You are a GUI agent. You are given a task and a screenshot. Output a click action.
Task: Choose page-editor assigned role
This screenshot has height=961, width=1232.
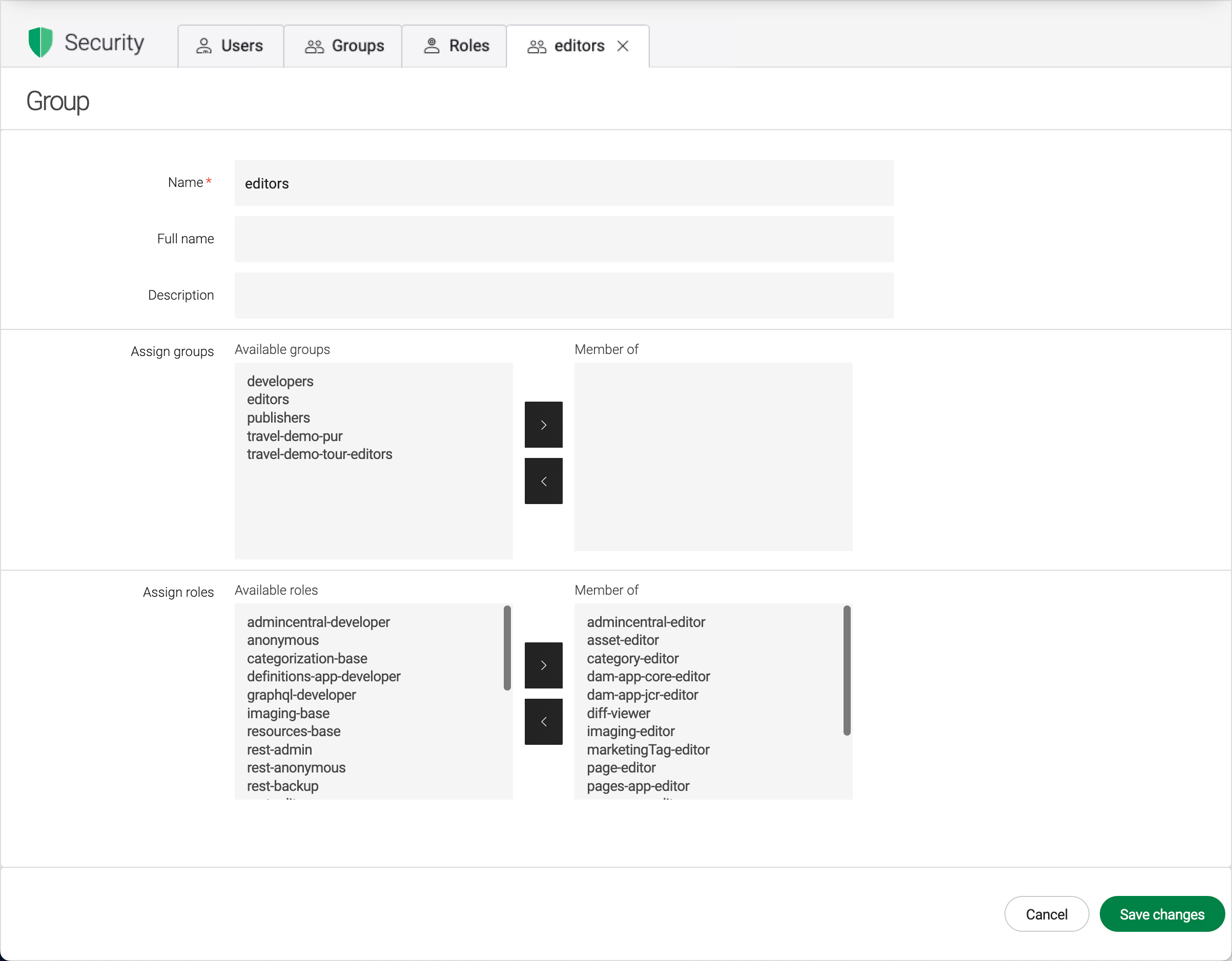[621, 767]
